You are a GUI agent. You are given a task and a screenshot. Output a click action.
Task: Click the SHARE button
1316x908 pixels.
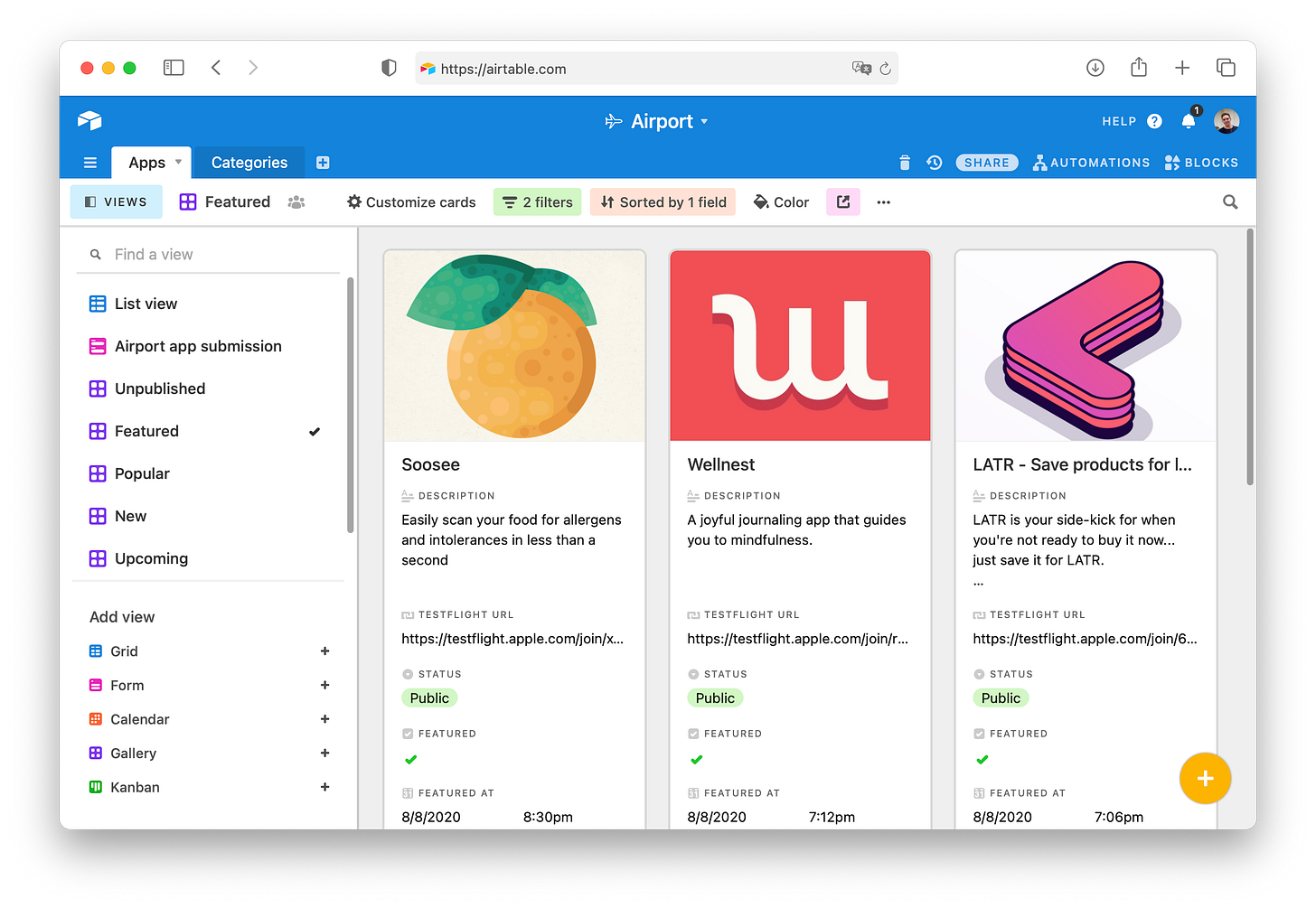(987, 163)
